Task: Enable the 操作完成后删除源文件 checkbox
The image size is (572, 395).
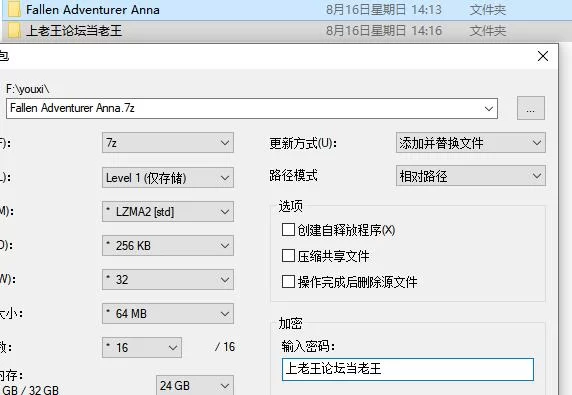Action: pyautogui.click(x=288, y=282)
